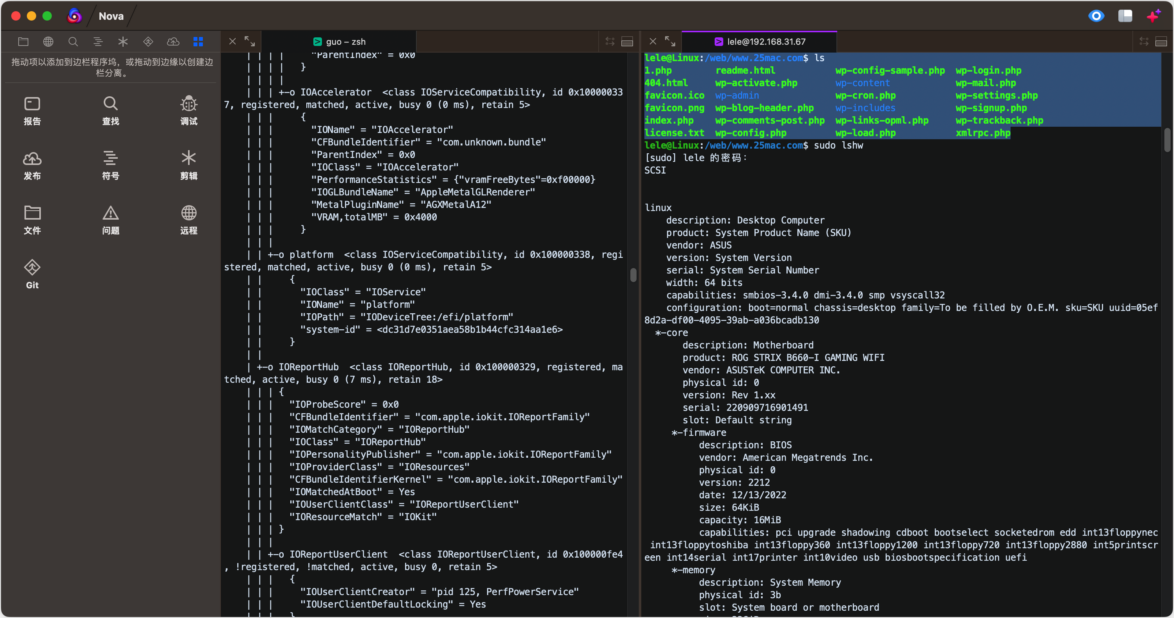The image size is (1174, 618).
Task: Open the 发布 (Publish) sidebar
Action: click(x=32, y=165)
